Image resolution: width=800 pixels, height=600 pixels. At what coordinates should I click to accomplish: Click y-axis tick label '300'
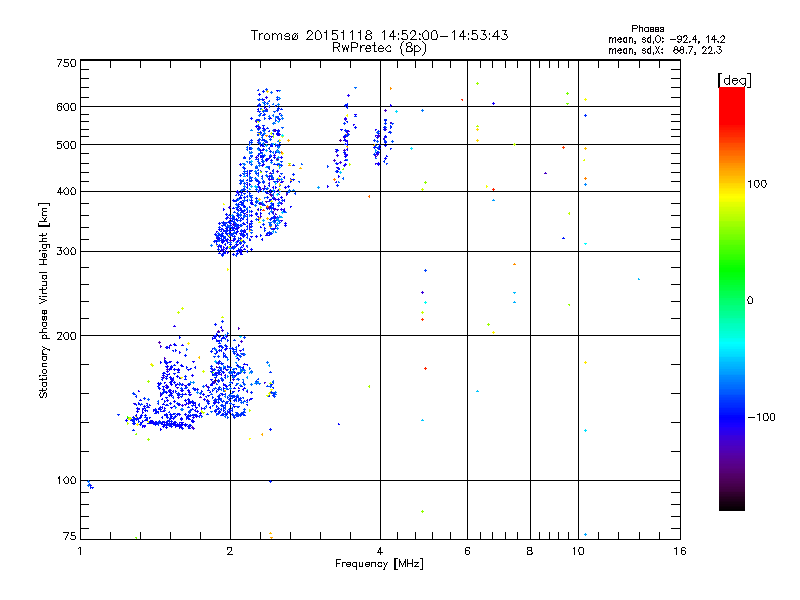click(x=66, y=252)
